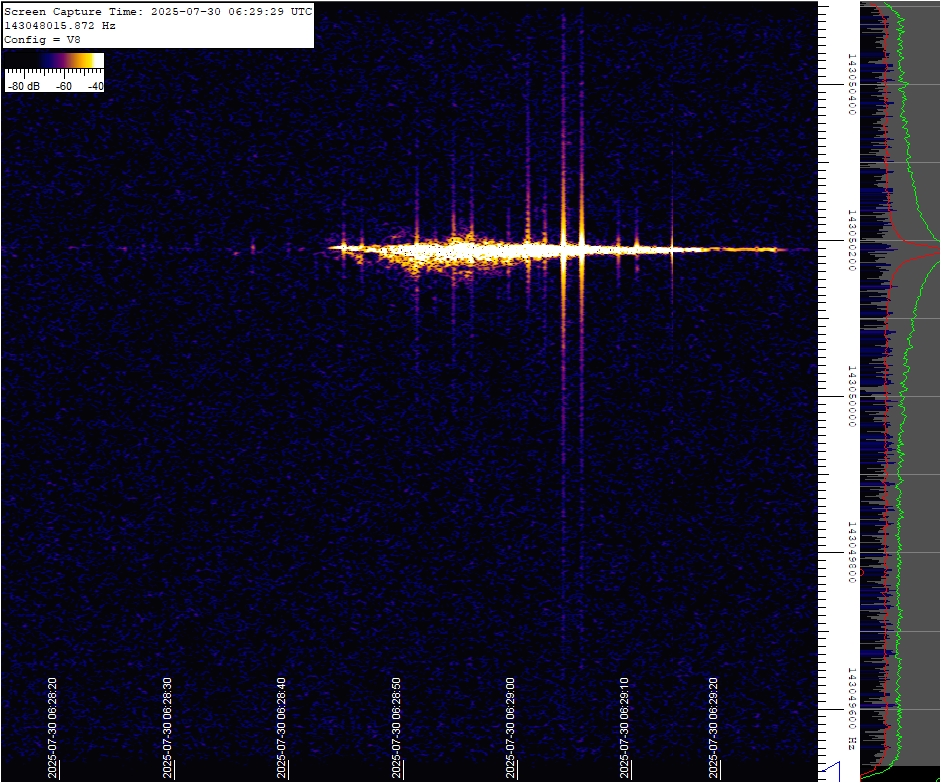941x783 pixels.
Task: Select the 143048015.872 Hz frequency readout
Action: pos(60,26)
